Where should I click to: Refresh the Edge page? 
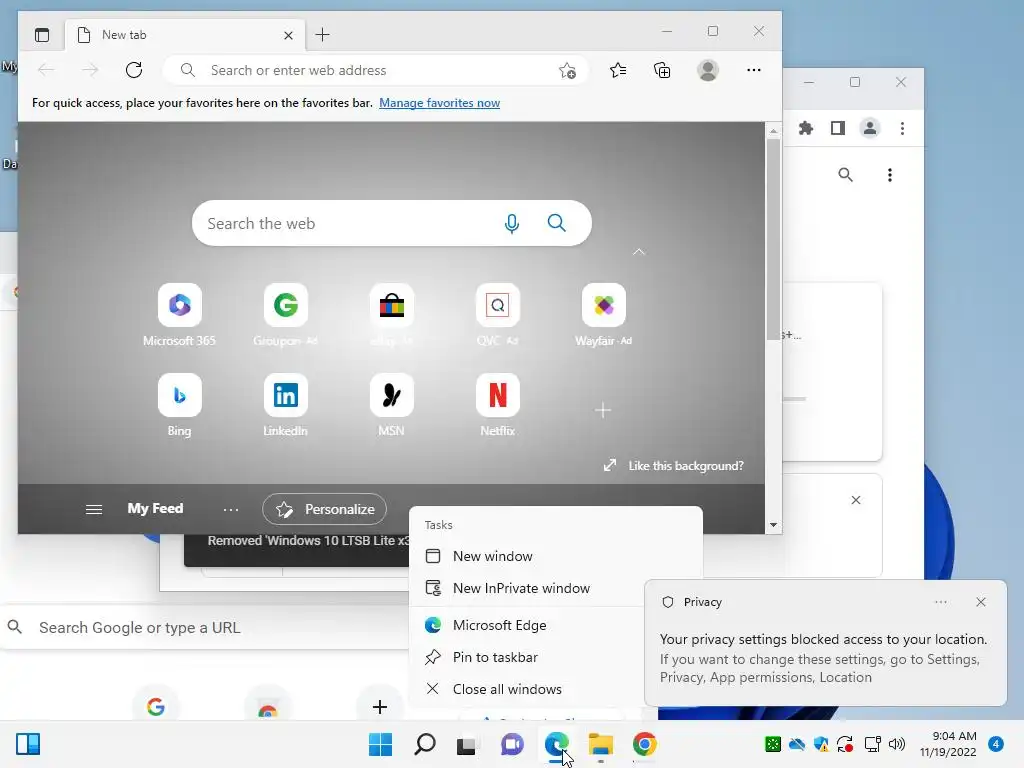pyautogui.click(x=134, y=70)
